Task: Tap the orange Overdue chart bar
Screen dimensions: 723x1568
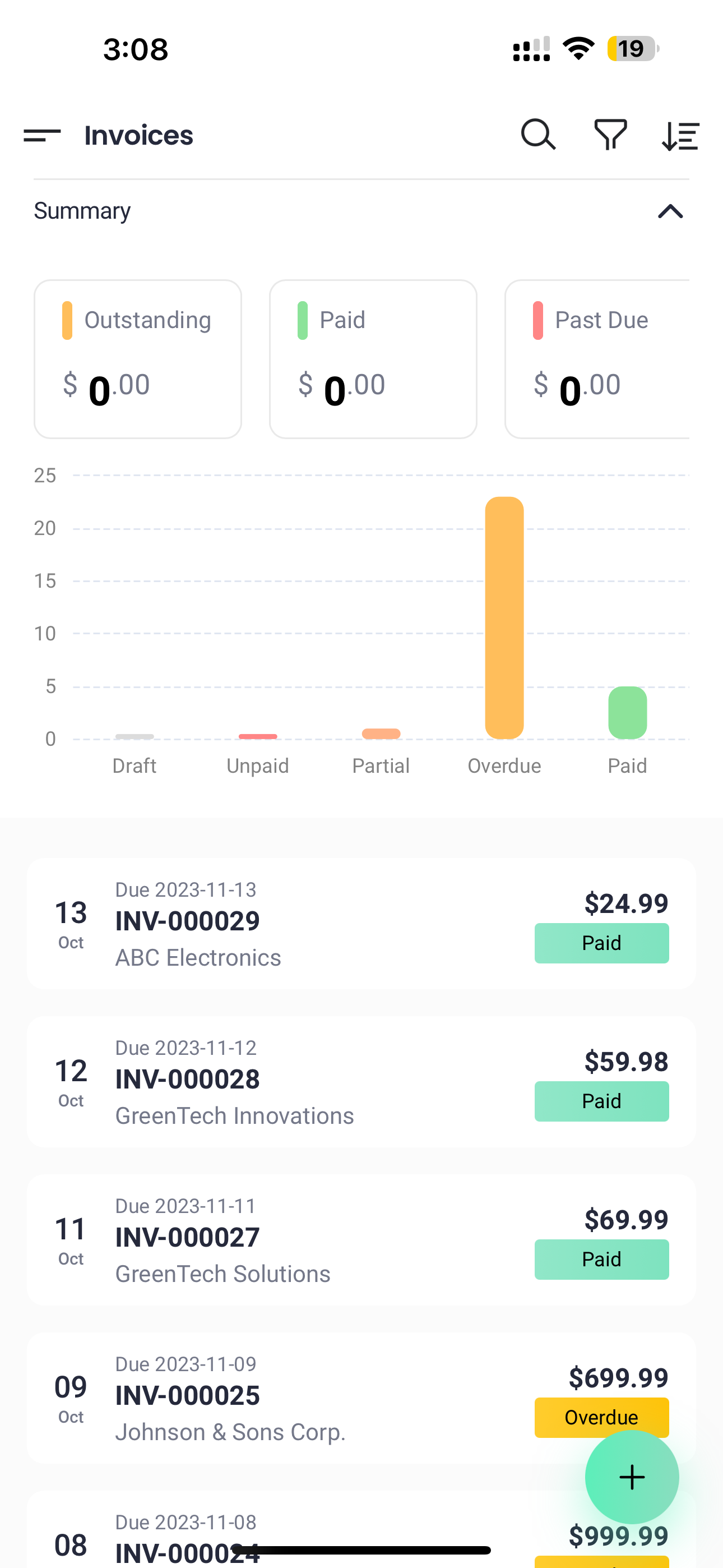Action: click(x=504, y=617)
